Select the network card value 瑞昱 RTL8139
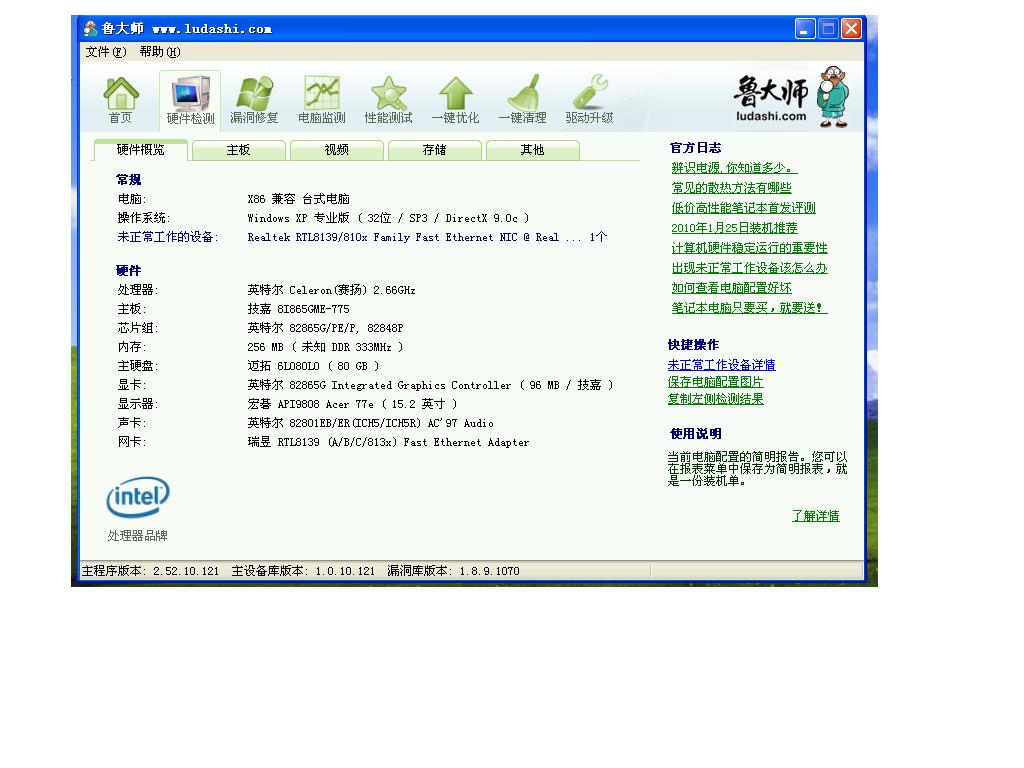1024x768 pixels. pyautogui.click(x=388, y=442)
